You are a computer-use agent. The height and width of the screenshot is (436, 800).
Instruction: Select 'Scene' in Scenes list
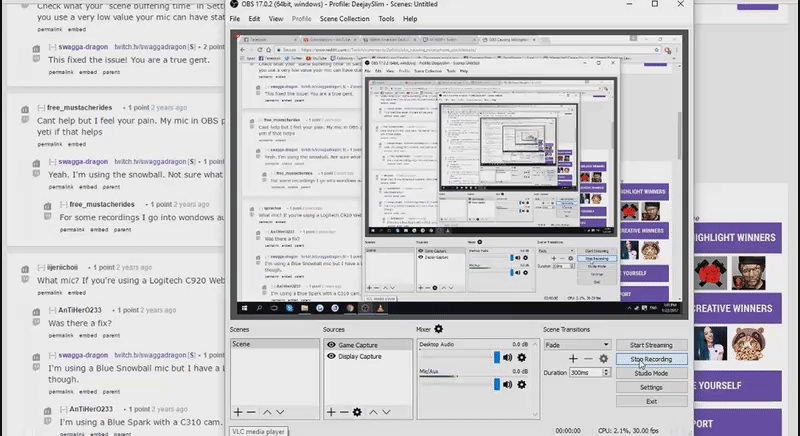274,344
